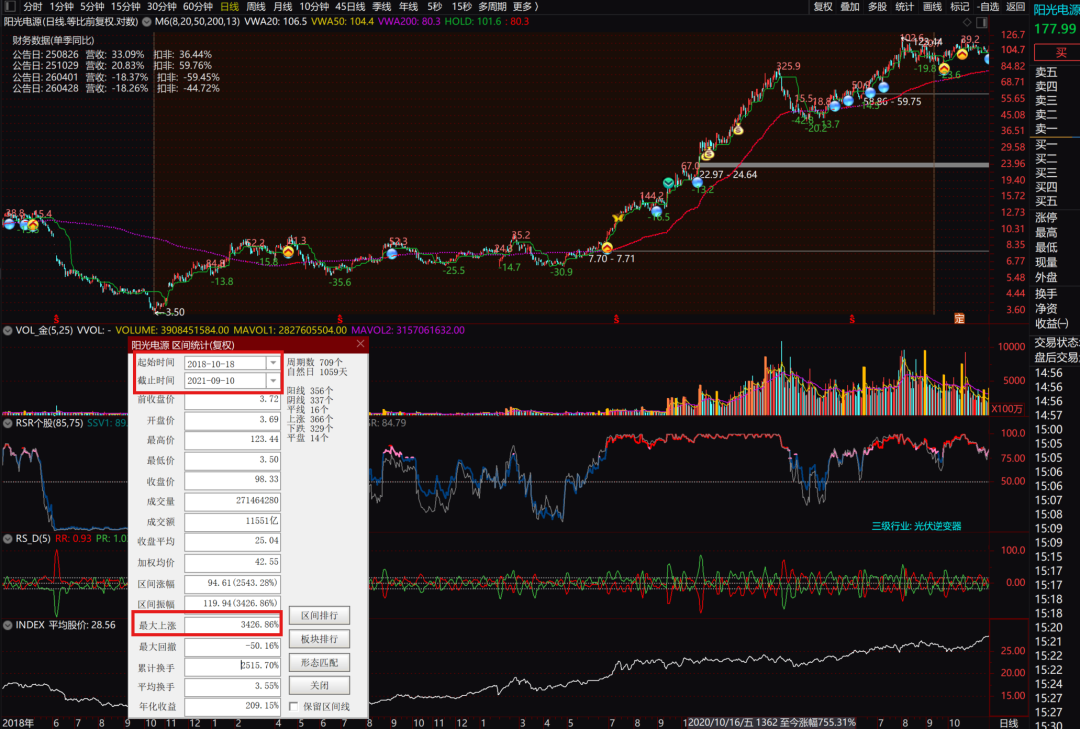This screenshot has width=1080, height=729.
Task: Toggle the panel layout icon left of 分时
Action: tap(9, 6)
